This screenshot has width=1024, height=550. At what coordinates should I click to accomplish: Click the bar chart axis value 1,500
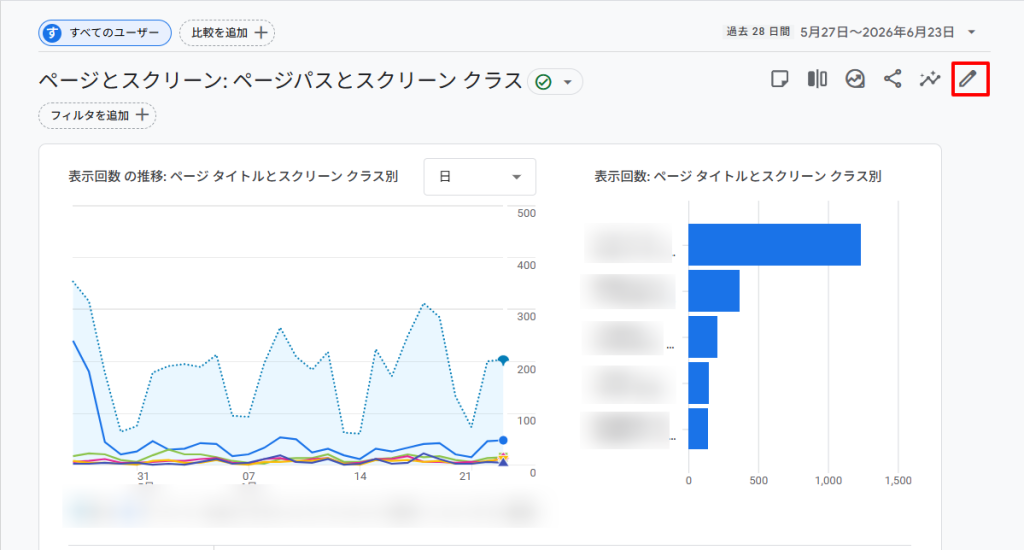(x=898, y=480)
